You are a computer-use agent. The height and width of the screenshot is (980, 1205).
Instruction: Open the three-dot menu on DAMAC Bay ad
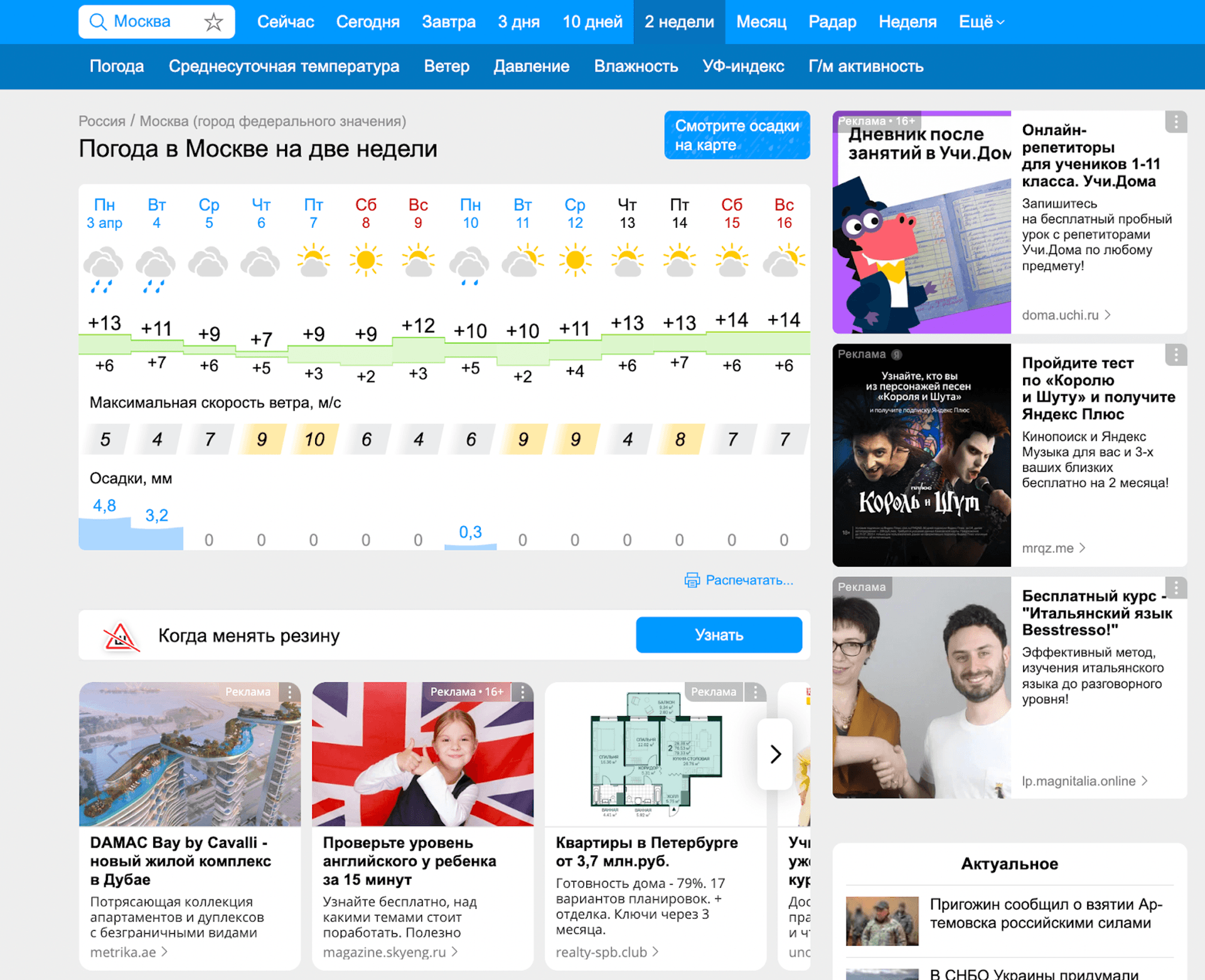290,692
